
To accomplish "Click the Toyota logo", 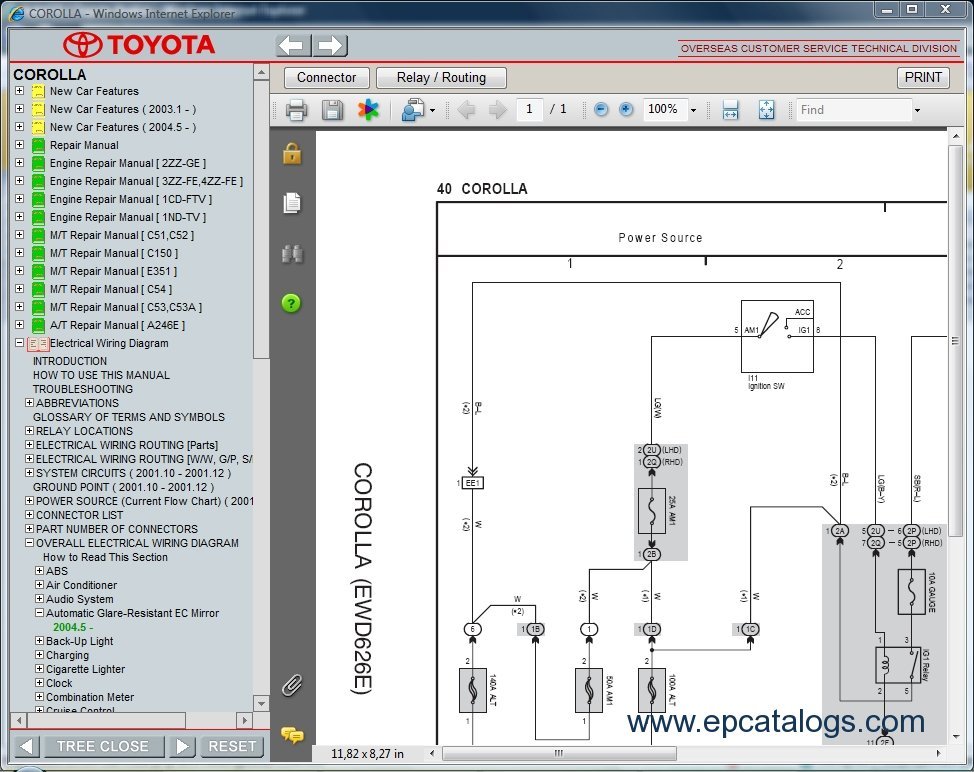I will click(139, 45).
